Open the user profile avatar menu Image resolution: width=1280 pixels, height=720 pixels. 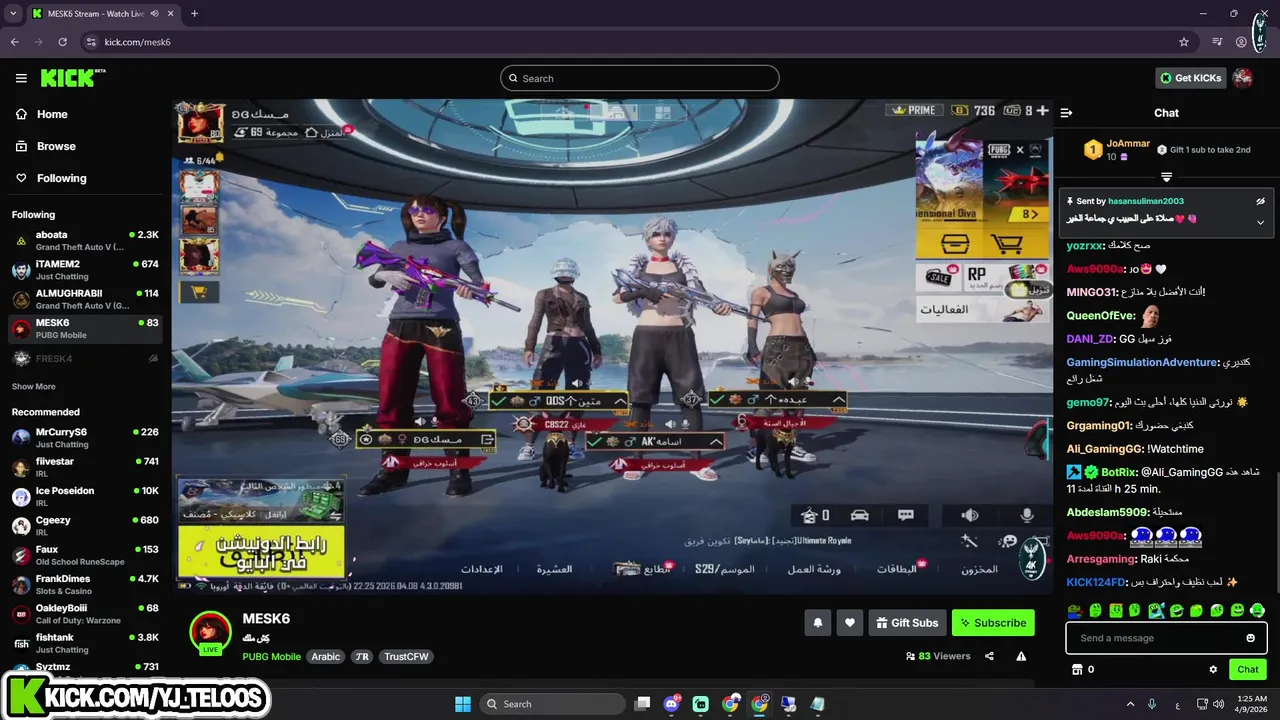coord(1243,78)
